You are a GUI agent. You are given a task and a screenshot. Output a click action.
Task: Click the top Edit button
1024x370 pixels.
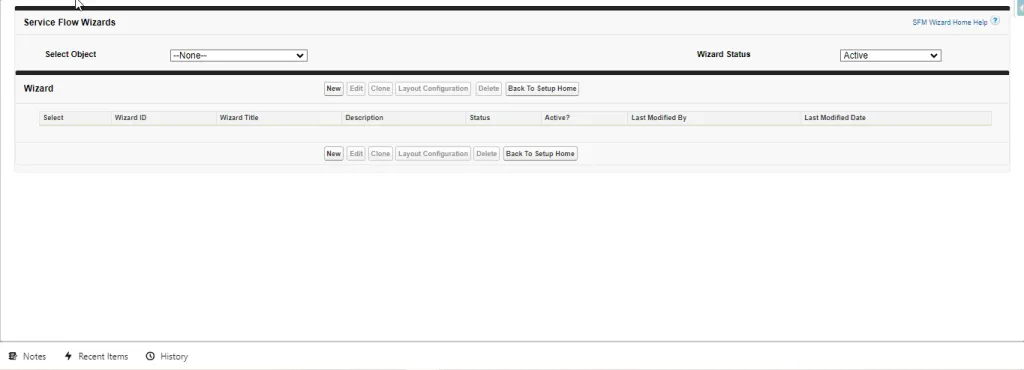[x=356, y=89]
